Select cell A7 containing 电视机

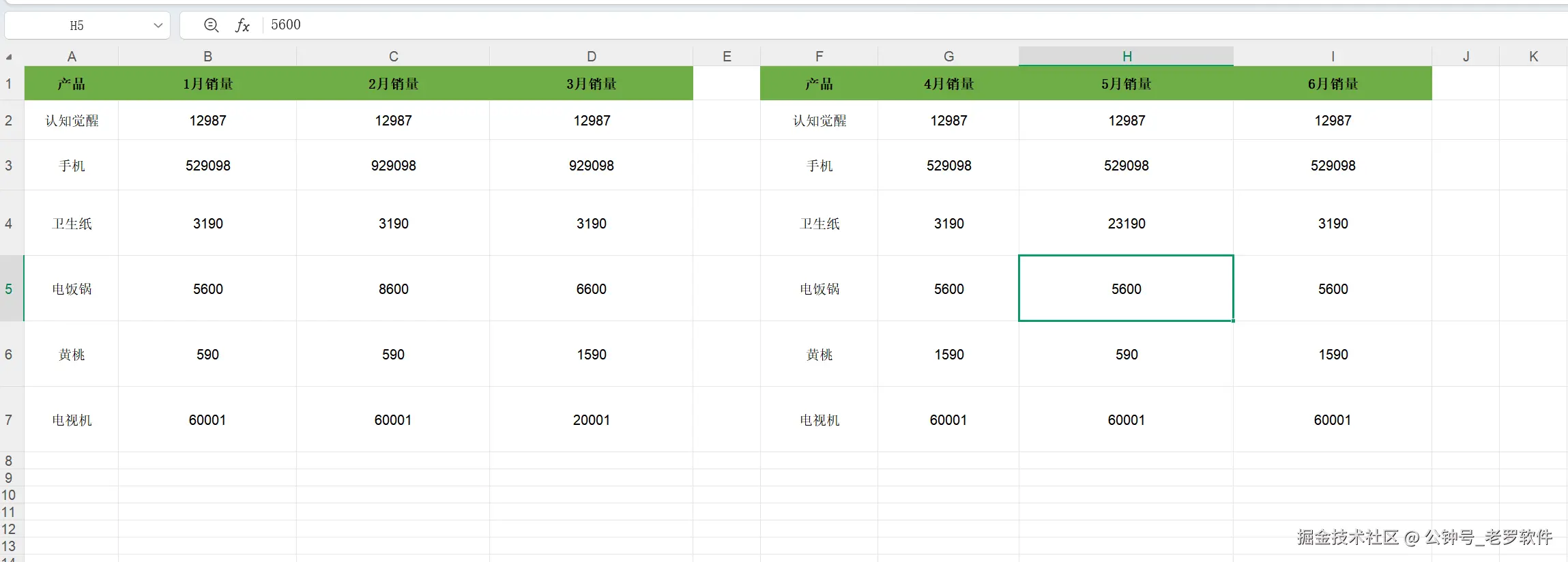coord(72,420)
